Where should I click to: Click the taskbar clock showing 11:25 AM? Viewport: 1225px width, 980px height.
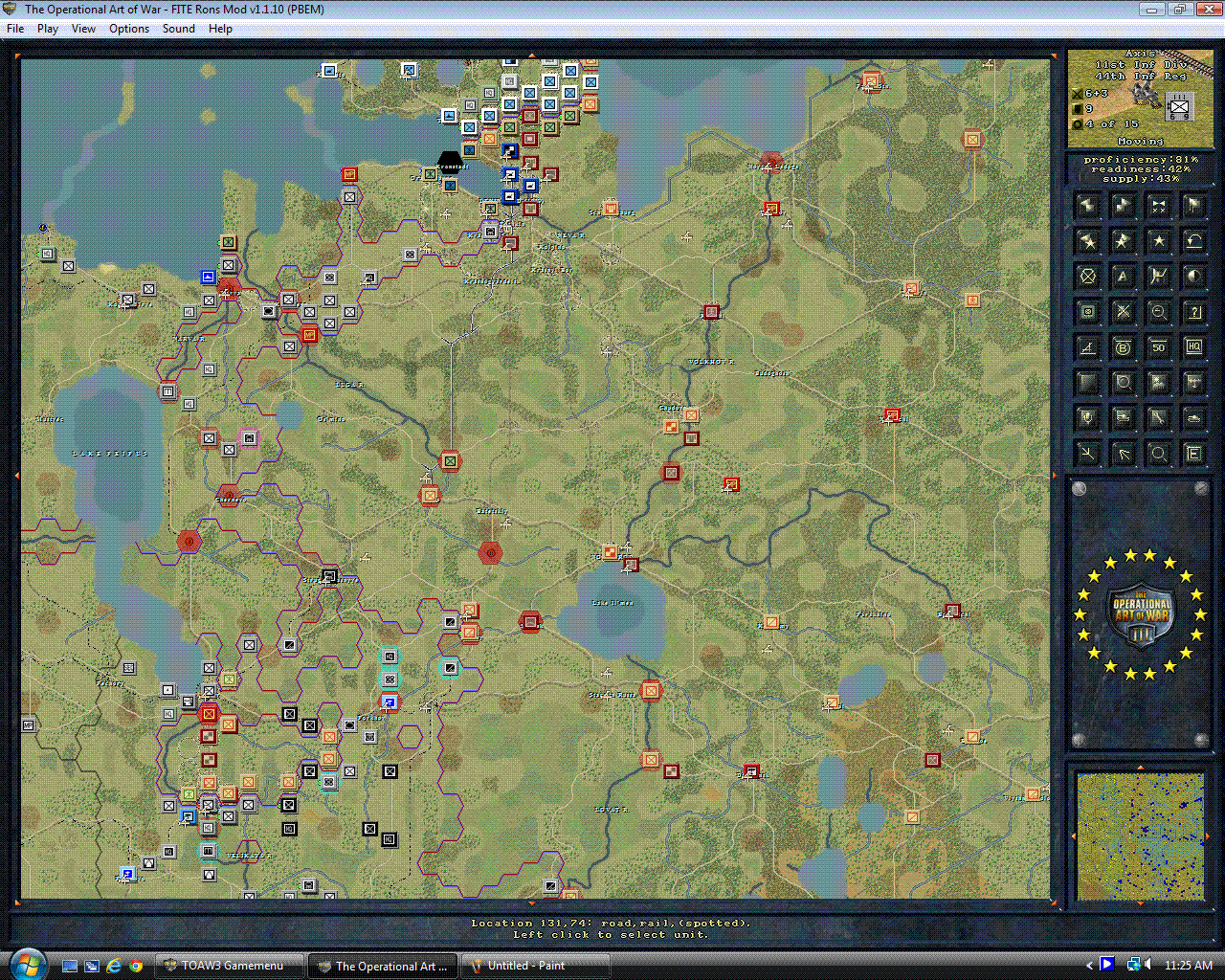pyautogui.click(x=1189, y=966)
